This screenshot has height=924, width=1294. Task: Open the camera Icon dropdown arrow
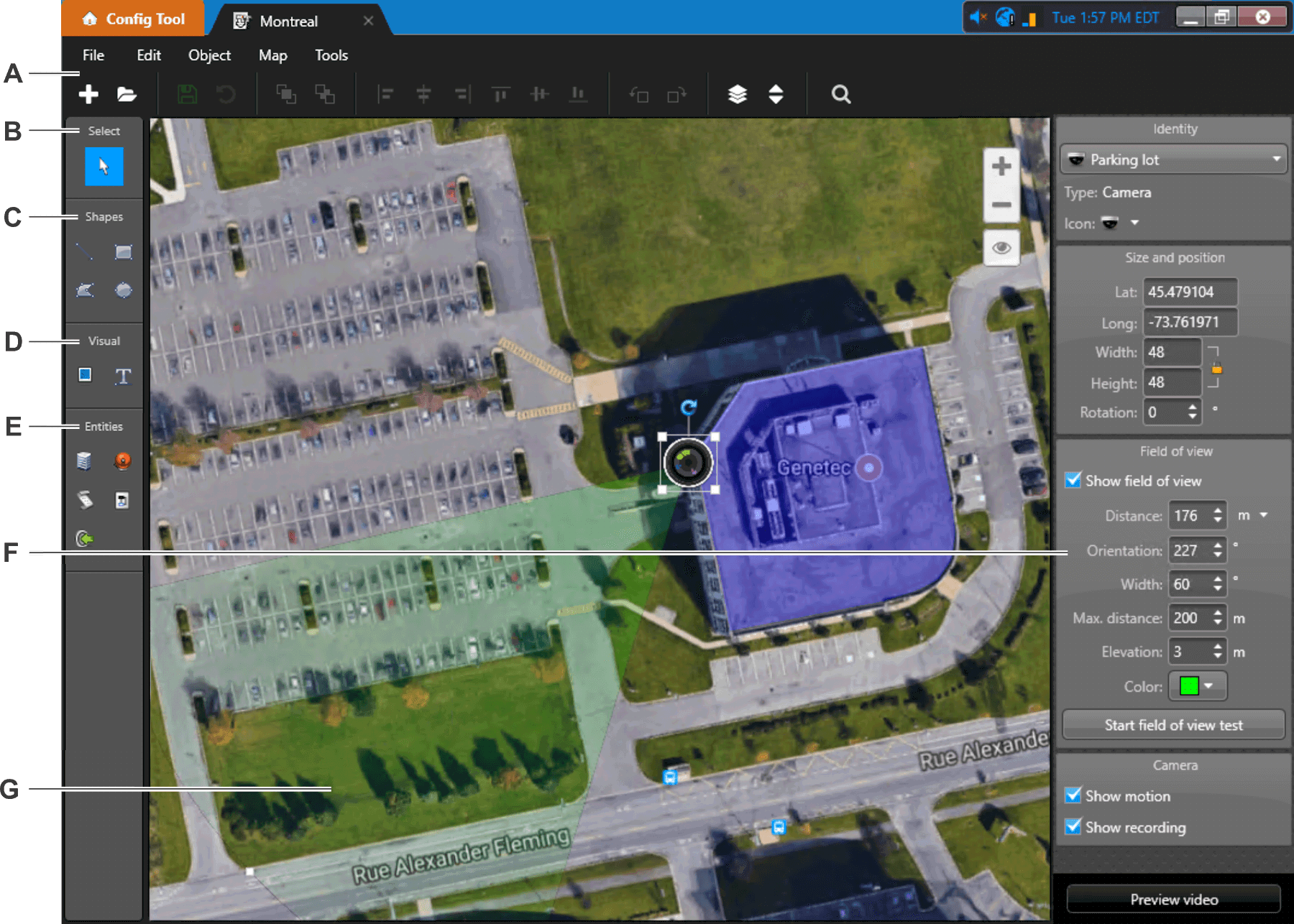(1134, 223)
